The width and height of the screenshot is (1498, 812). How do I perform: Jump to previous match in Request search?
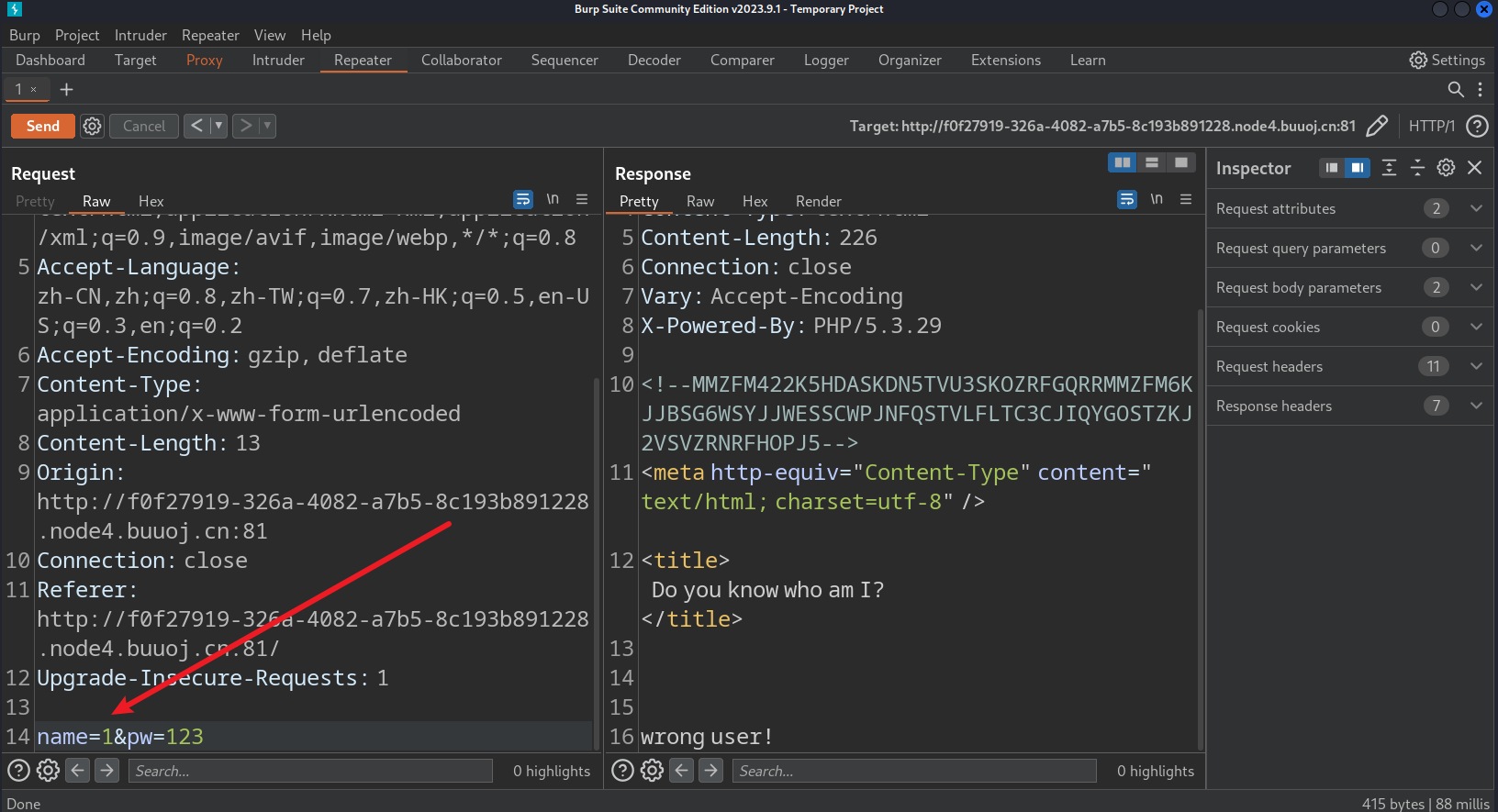point(78,770)
